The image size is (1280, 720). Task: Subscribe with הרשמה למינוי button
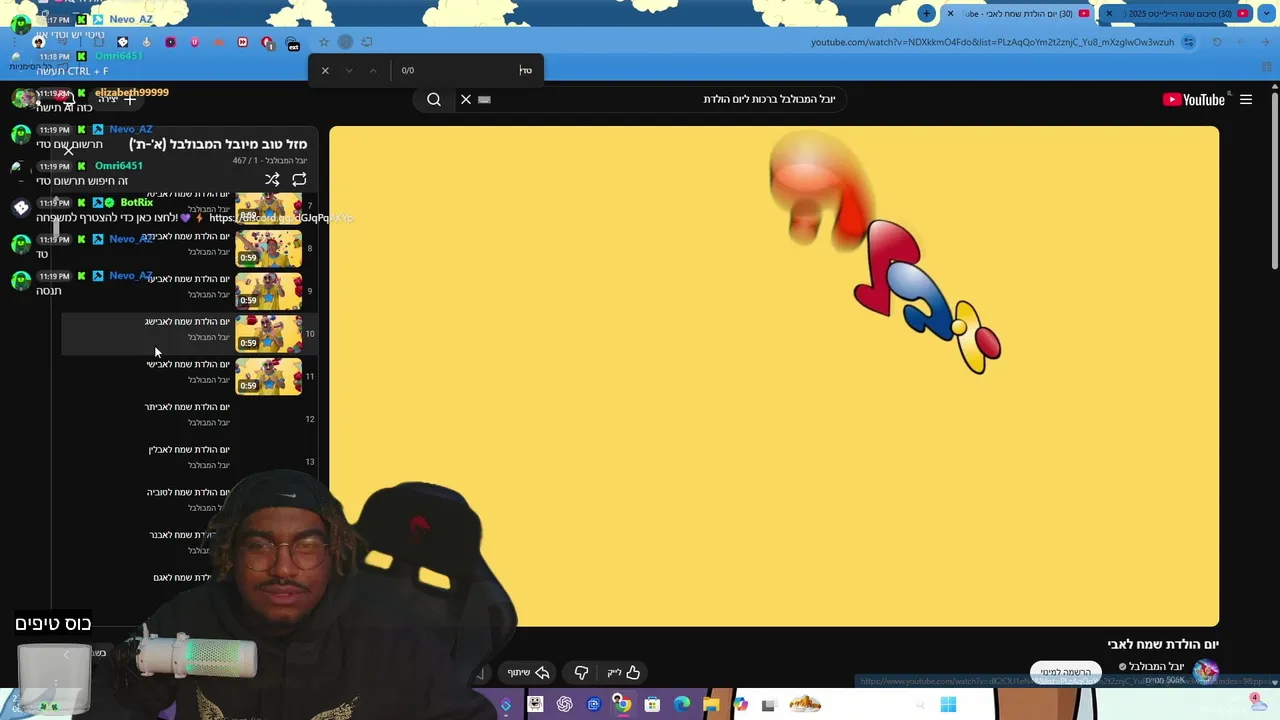tap(1065, 672)
